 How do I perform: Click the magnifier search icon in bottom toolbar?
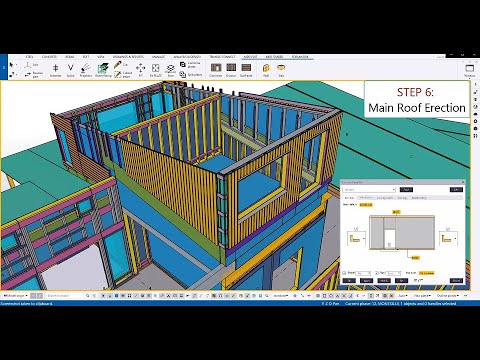point(88,296)
